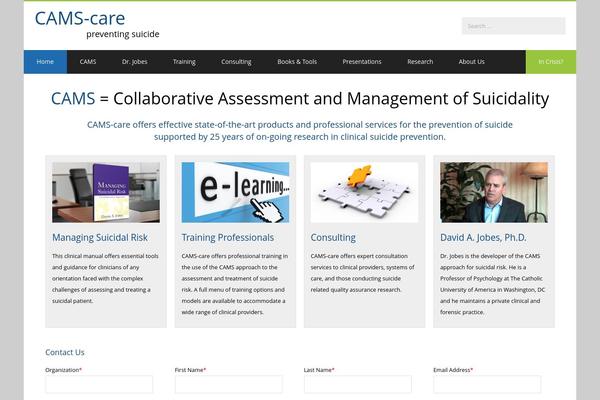Click the 'CAMS-care offers expert consultation' description
The height and width of the screenshot is (400, 600).
pos(362,273)
